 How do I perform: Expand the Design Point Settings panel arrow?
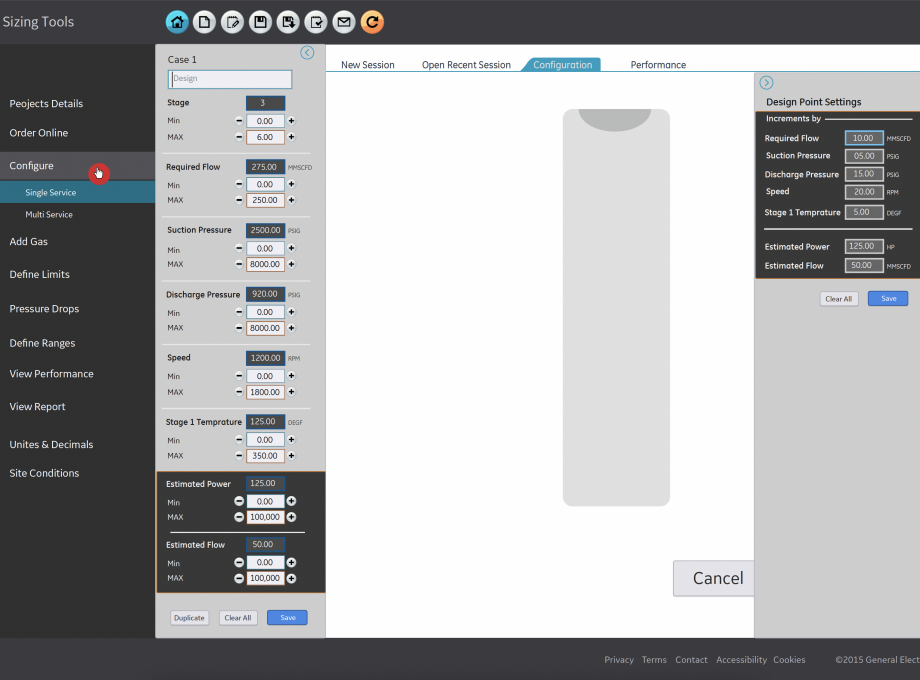[x=767, y=83]
